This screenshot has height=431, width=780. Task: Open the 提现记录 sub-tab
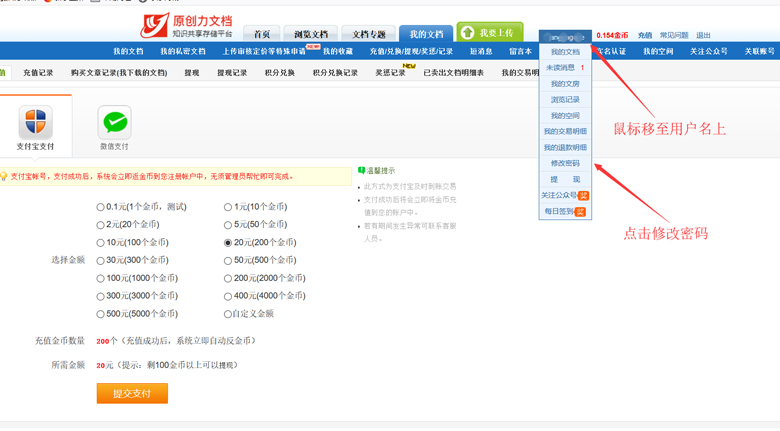(232, 73)
